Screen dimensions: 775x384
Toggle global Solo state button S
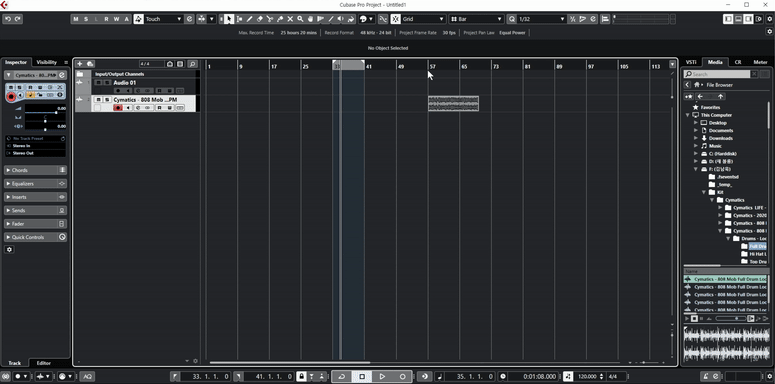pos(86,19)
